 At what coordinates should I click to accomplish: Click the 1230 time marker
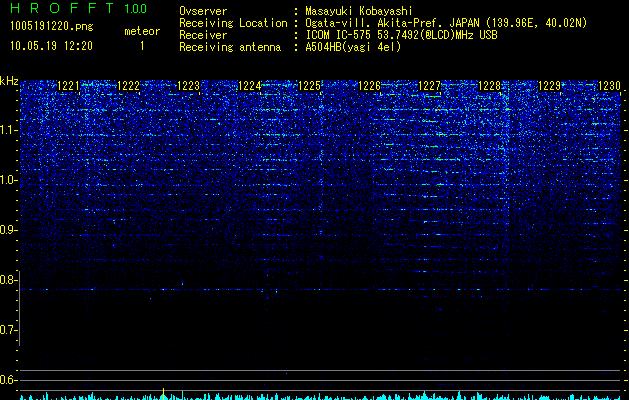[x=609, y=85]
